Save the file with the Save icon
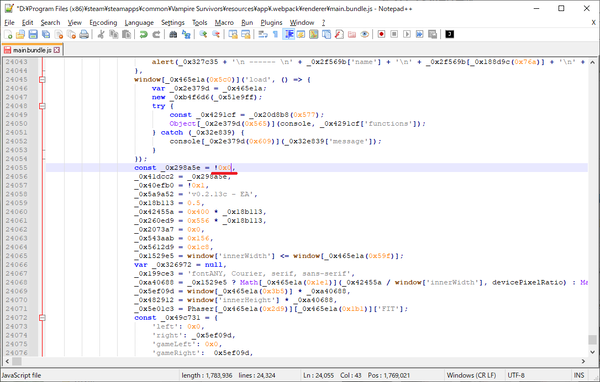The image size is (600, 382). [x=33, y=35]
